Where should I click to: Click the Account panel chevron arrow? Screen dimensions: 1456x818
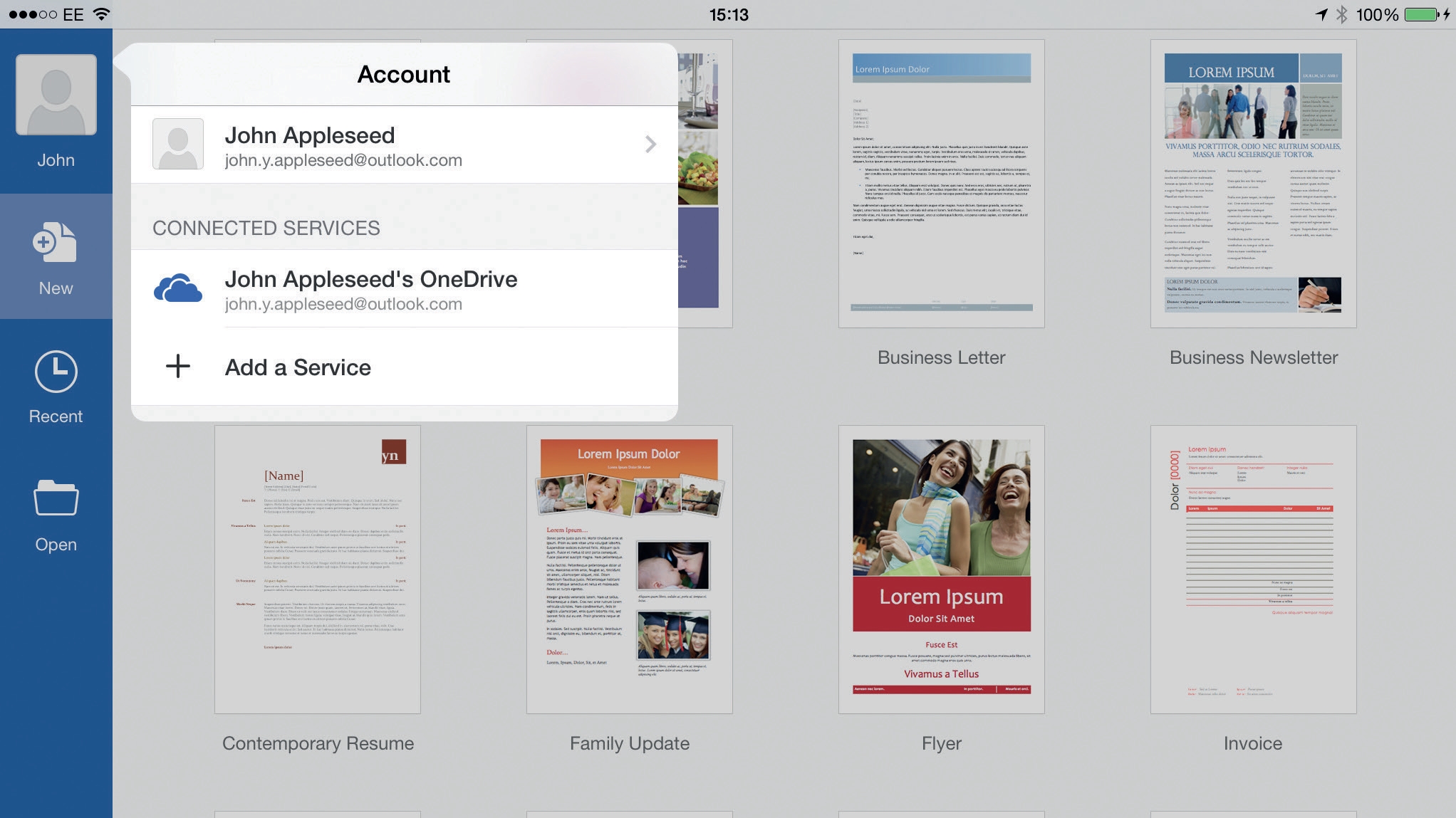[651, 144]
